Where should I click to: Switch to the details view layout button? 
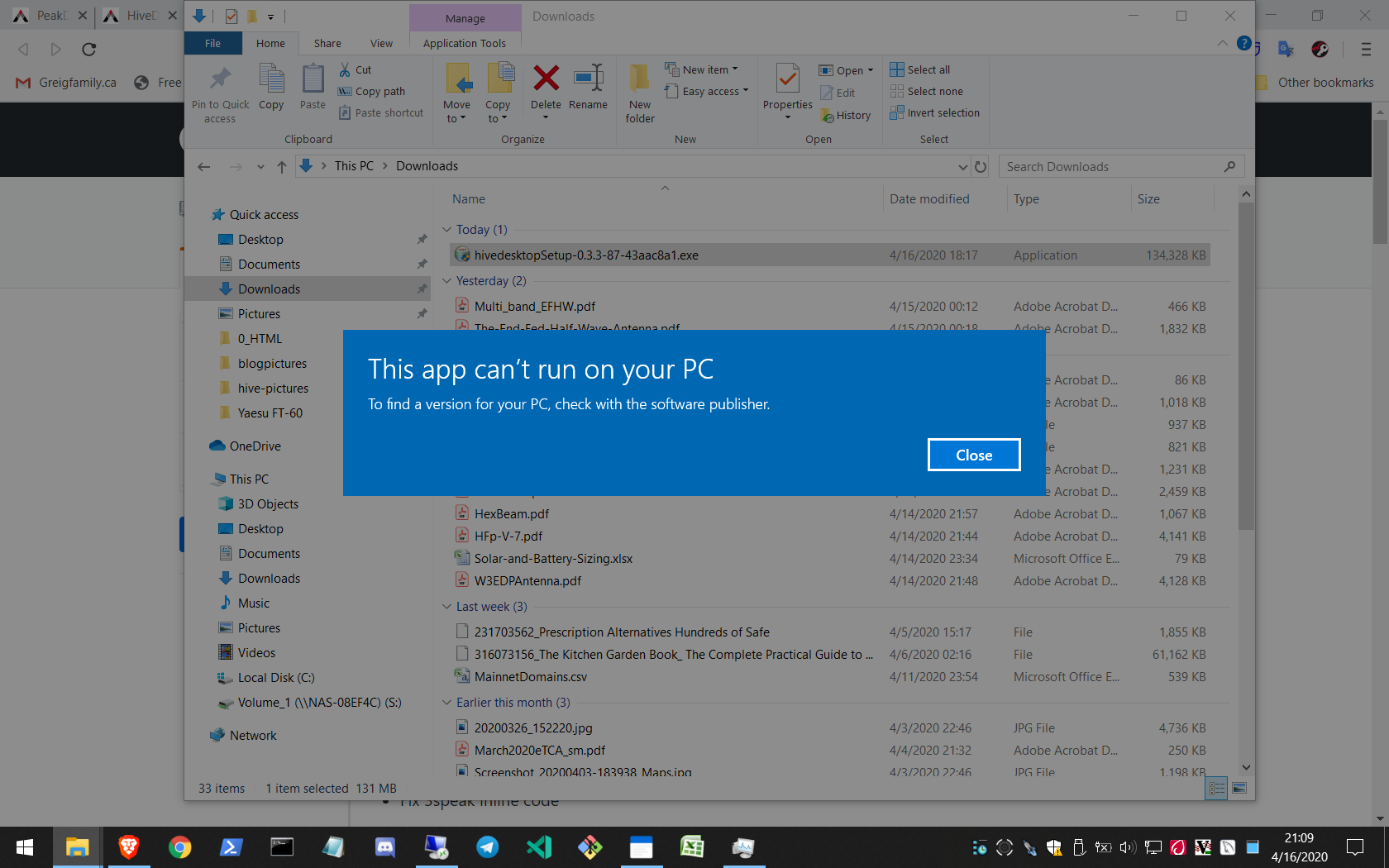click(1217, 788)
